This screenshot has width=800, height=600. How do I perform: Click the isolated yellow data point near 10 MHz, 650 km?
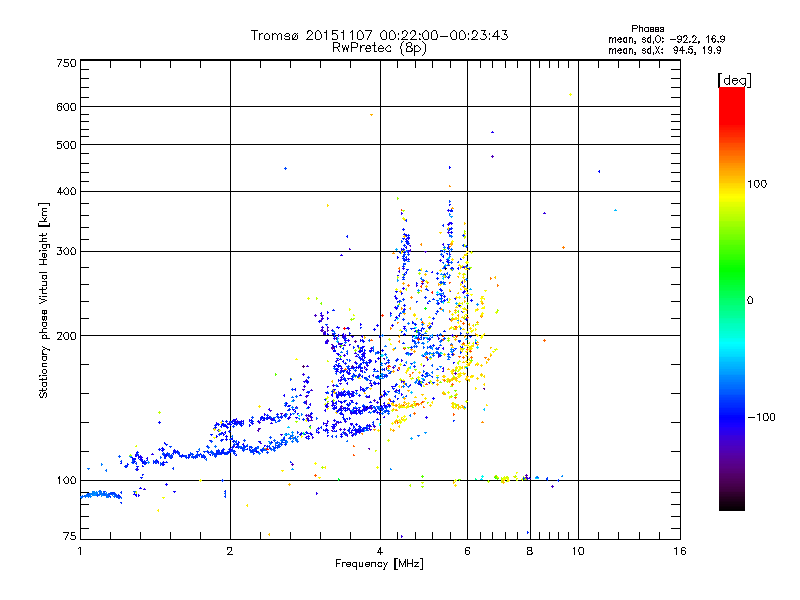pos(570,94)
